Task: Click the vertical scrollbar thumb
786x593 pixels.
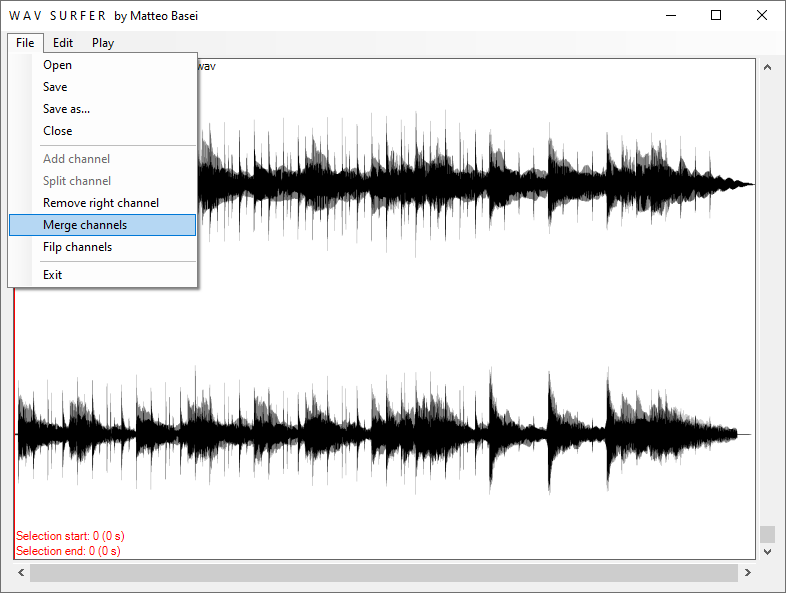Action: [767, 534]
